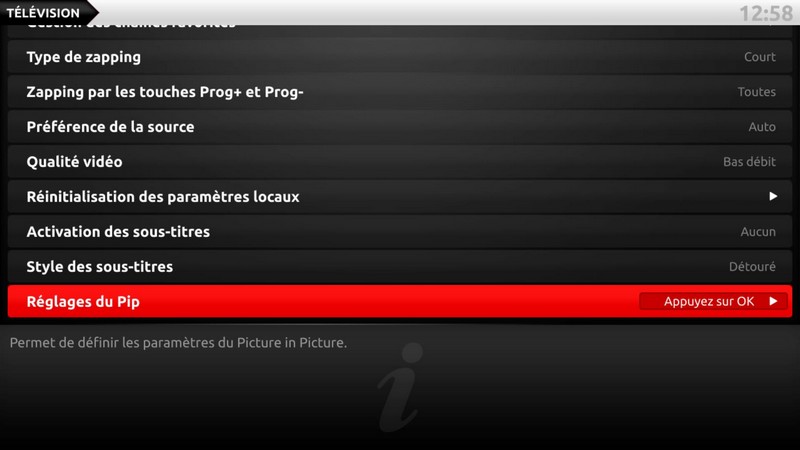Screen dimensions: 800x450
Task: Change the Court zapping value
Action: (x=759, y=57)
